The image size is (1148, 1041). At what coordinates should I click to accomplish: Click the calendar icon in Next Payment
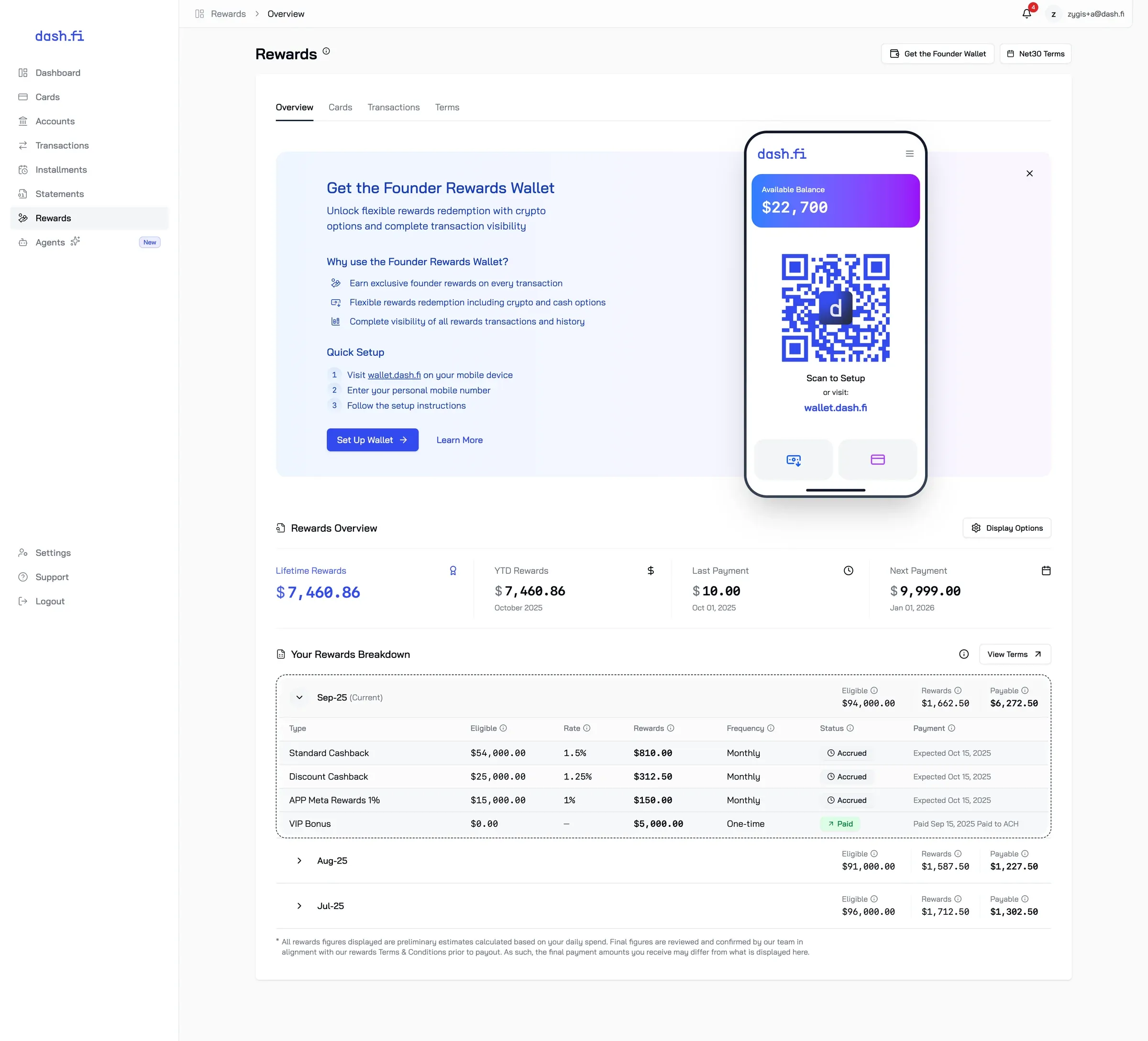1046,570
